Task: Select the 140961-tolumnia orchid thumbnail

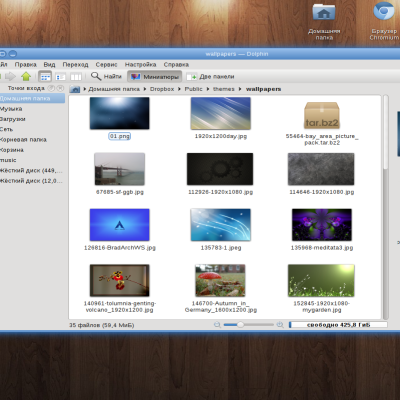Action: [120, 280]
